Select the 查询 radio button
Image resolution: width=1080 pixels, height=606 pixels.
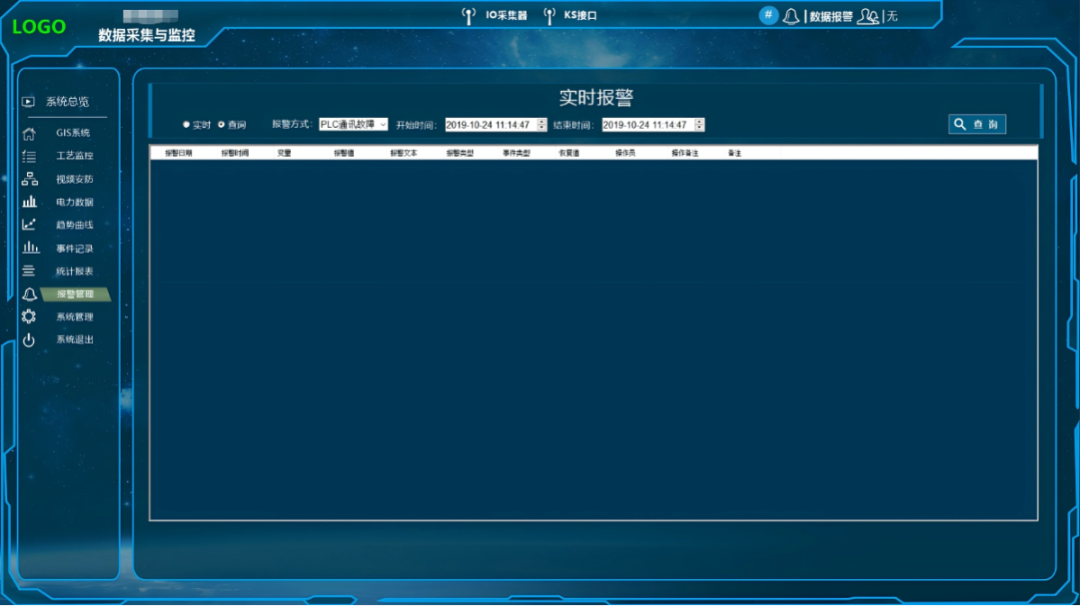coord(221,125)
